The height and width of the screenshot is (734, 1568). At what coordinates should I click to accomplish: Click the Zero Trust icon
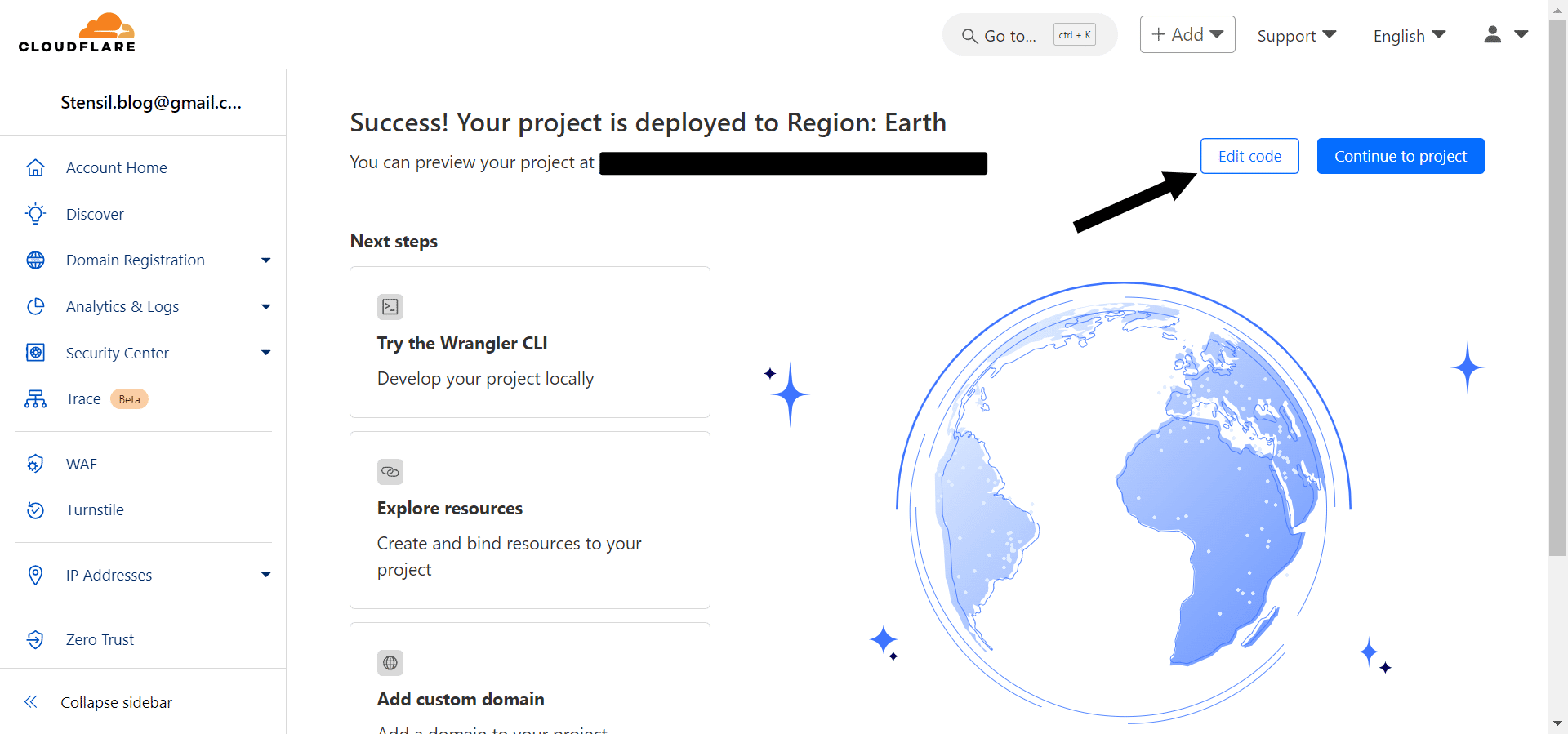tap(35, 639)
